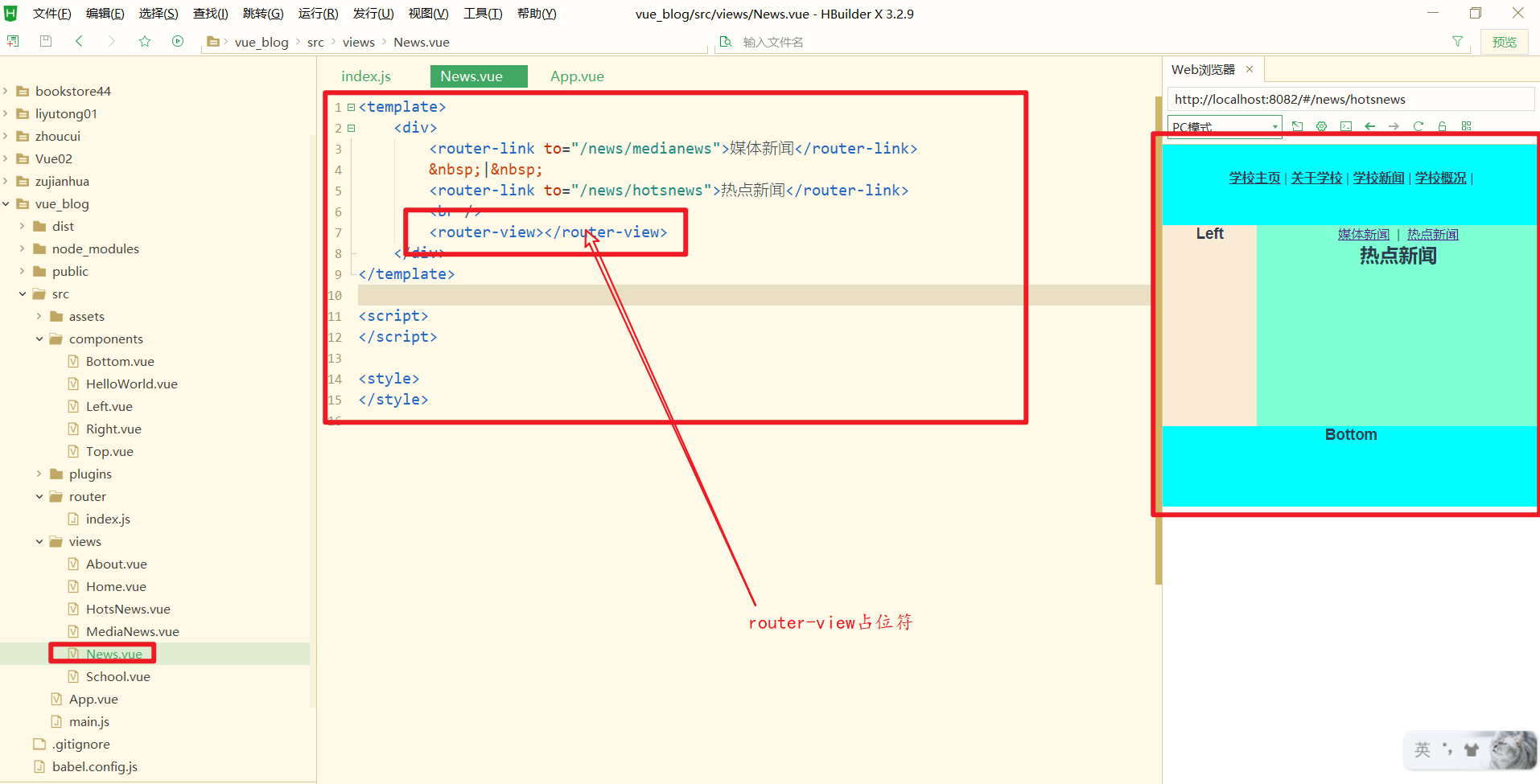Screen dimensions: 1540x784
Task: Expand the node_modules folder
Action: click(x=23, y=248)
